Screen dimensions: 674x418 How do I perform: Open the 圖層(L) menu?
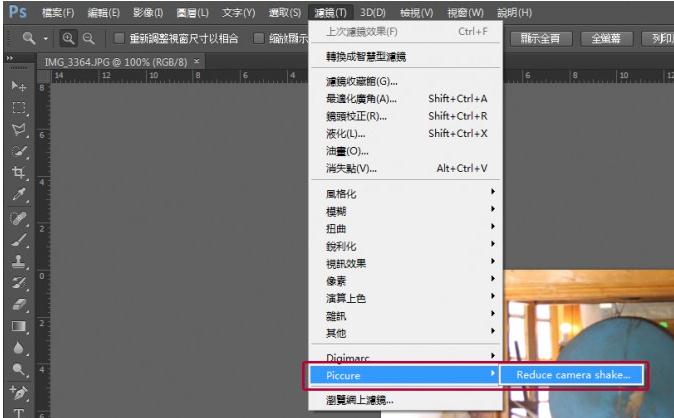(x=193, y=13)
